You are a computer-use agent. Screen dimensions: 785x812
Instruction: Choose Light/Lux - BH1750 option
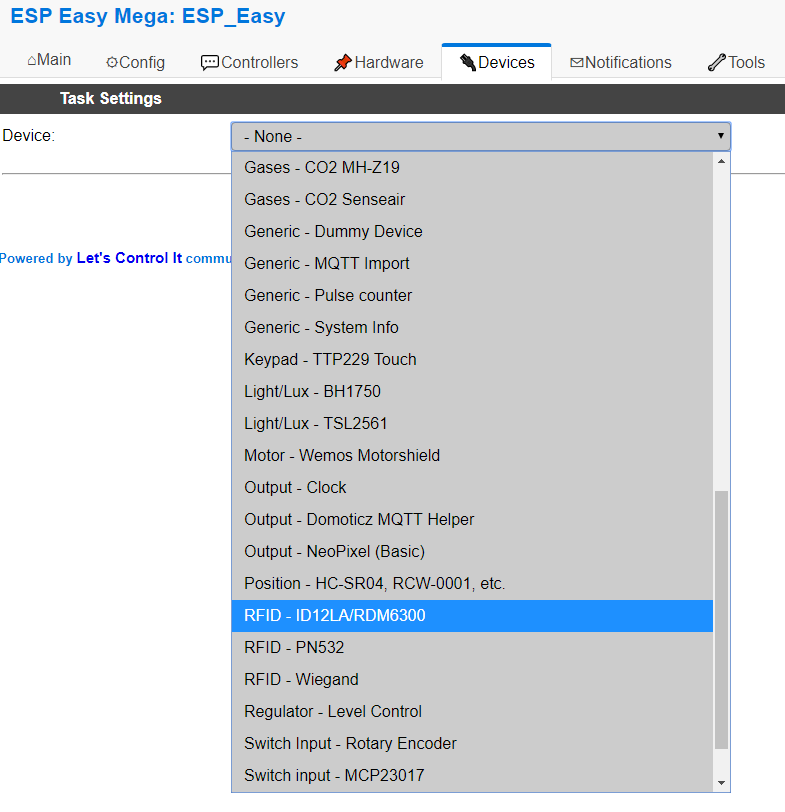[x=312, y=391]
